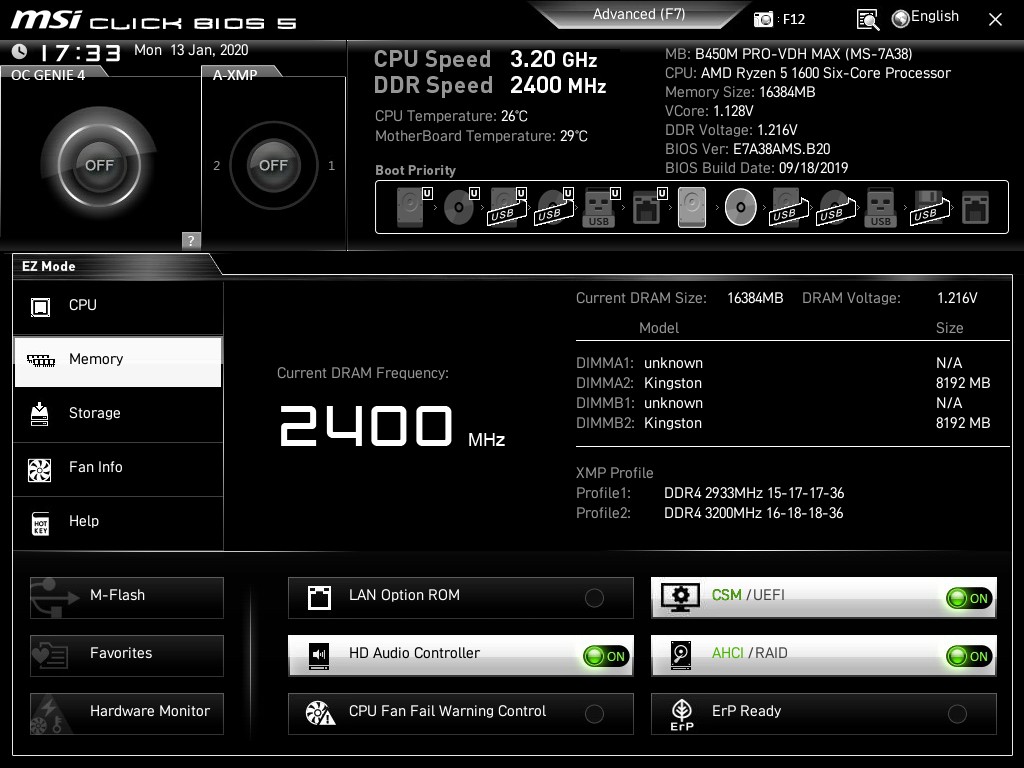The image size is (1024, 768).
Task: Click the EZ Mode tab
Action: pos(49,266)
